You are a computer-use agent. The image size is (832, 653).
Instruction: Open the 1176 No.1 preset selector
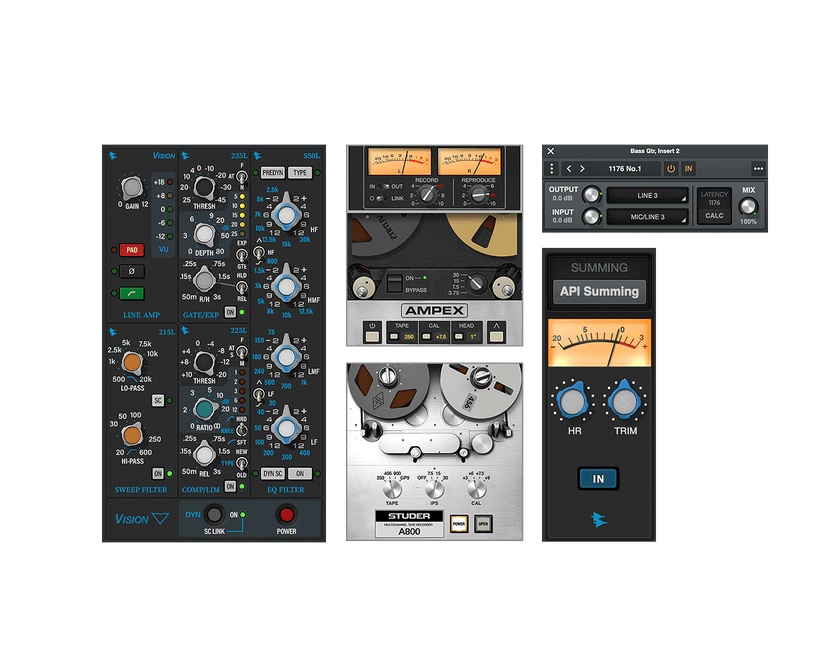click(625, 167)
